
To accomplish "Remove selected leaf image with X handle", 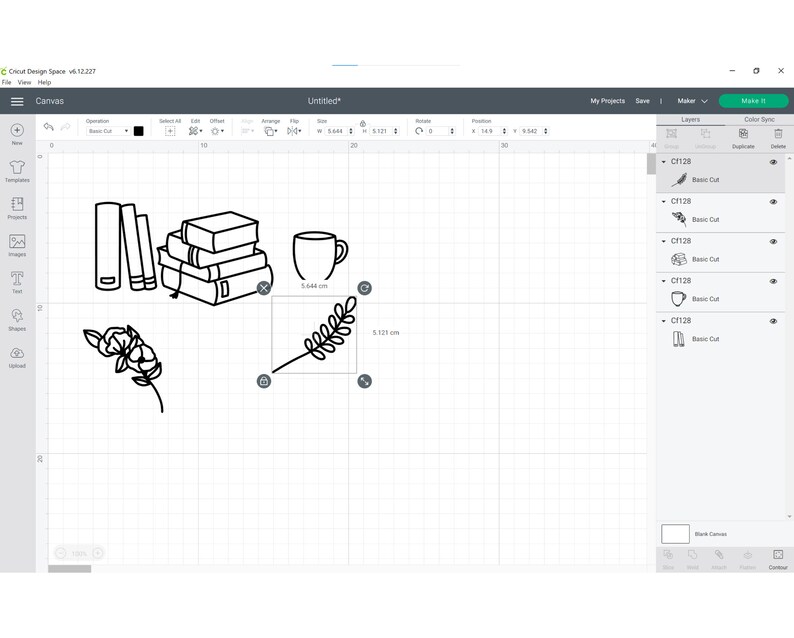I will [264, 288].
